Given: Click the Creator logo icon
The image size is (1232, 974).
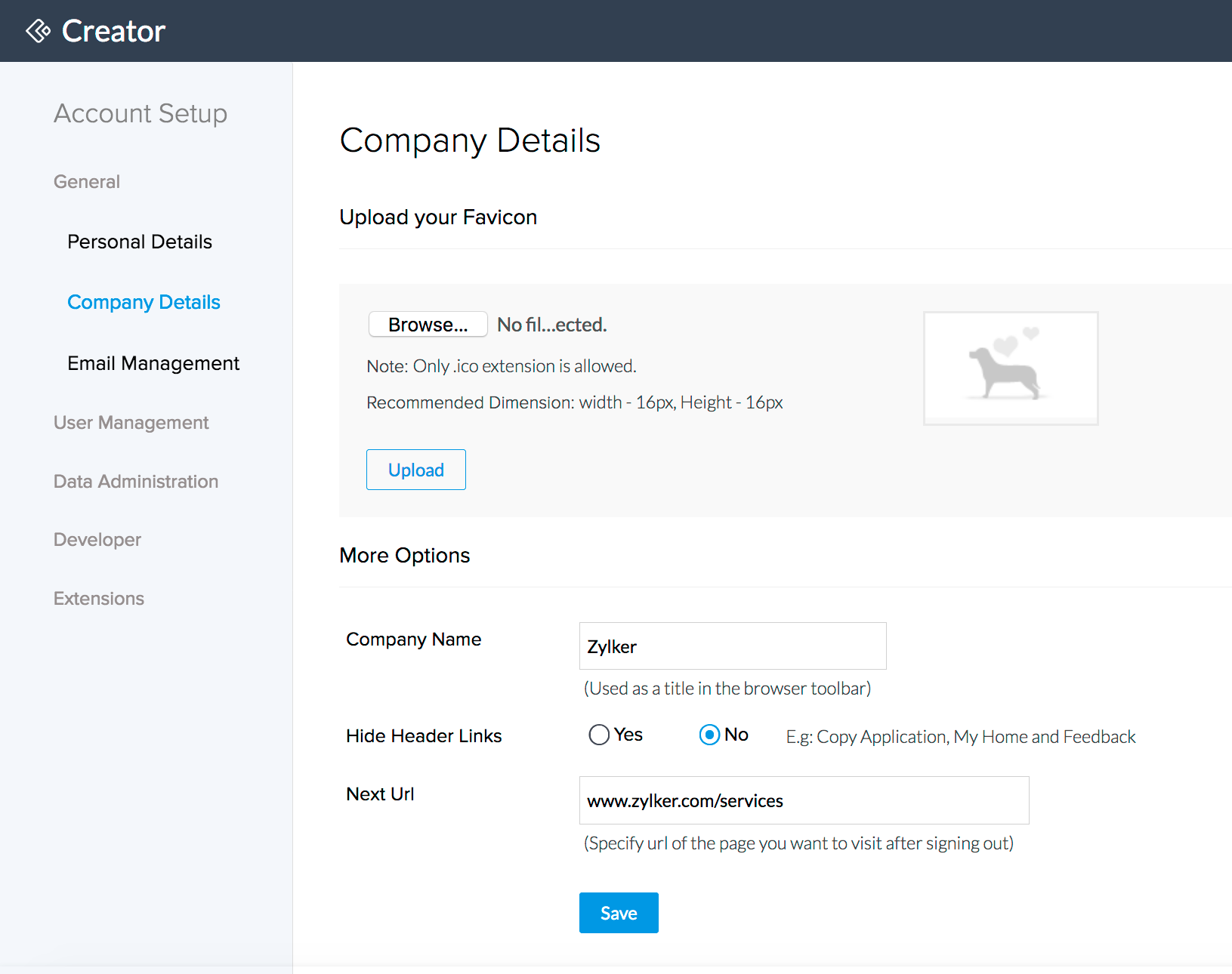Looking at the screenshot, I should pos(39,31).
